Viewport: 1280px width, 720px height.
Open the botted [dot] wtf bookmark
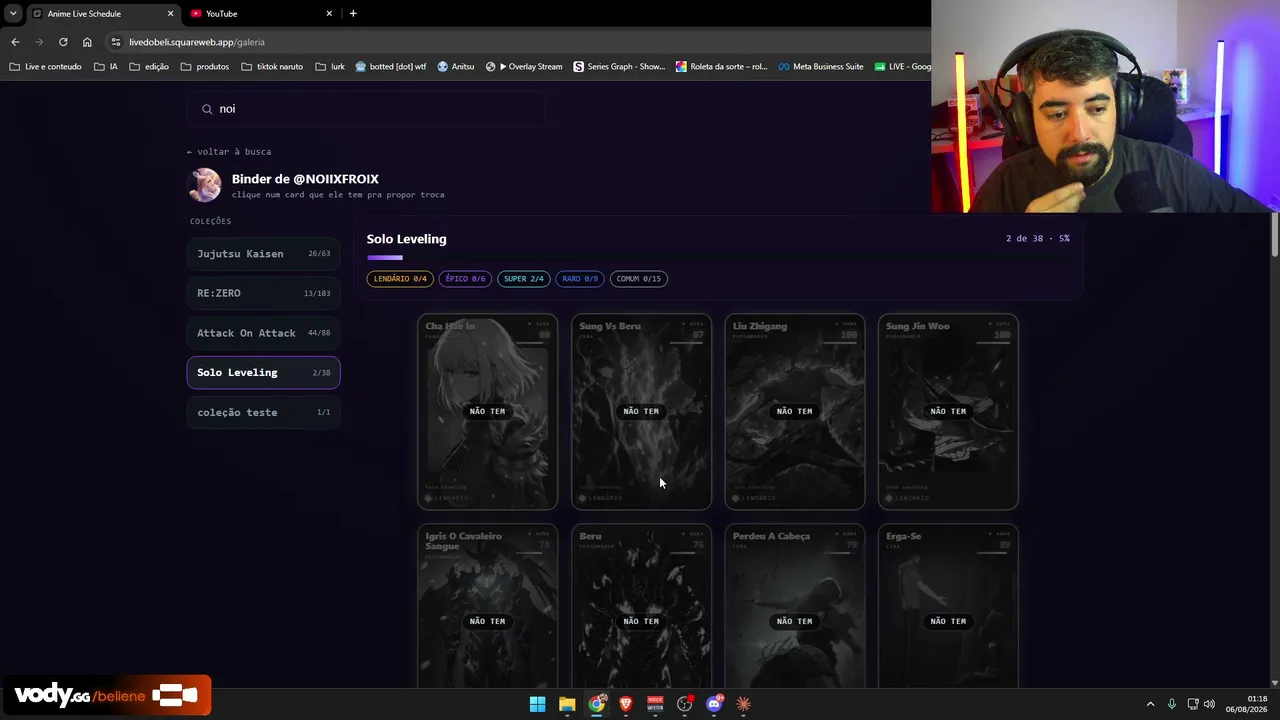[391, 67]
